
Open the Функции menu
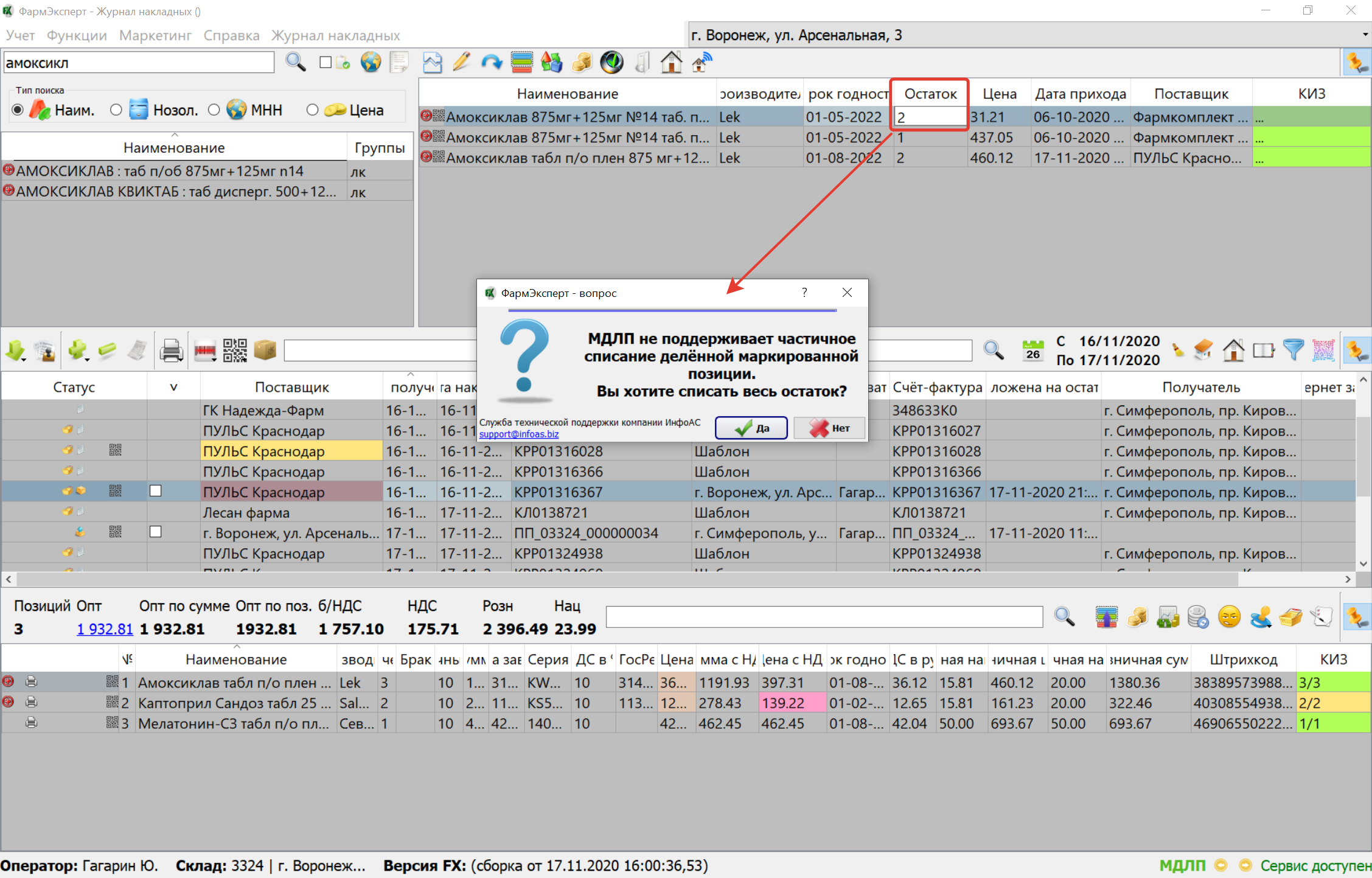77,35
